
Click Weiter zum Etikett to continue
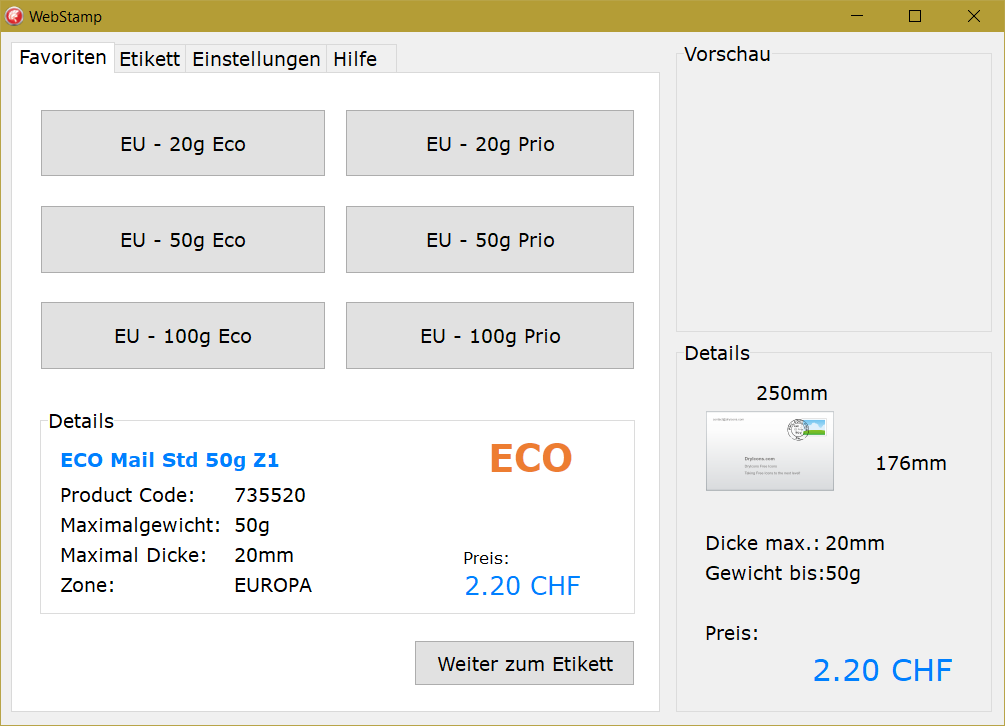click(x=524, y=664)
